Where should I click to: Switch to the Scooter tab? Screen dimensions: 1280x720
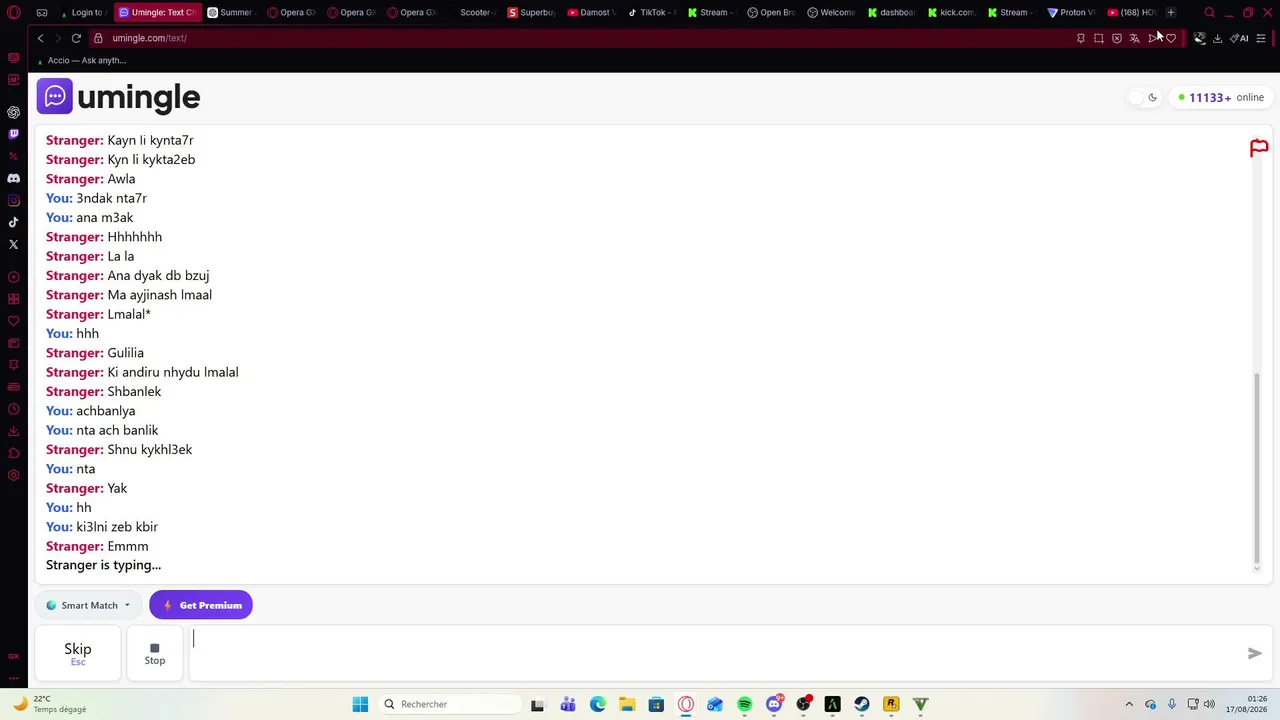click(x=471, y=13)
